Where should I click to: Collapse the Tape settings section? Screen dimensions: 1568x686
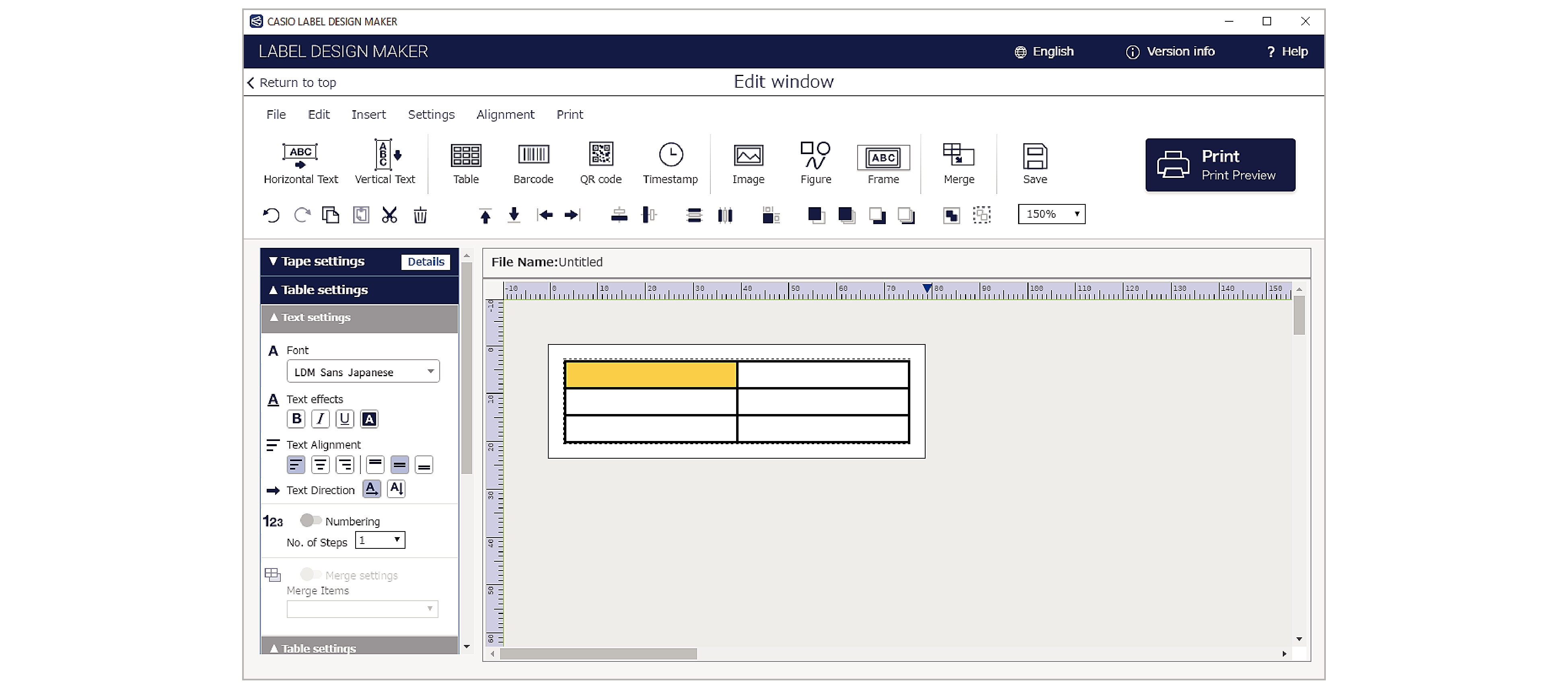coord(322,261)
